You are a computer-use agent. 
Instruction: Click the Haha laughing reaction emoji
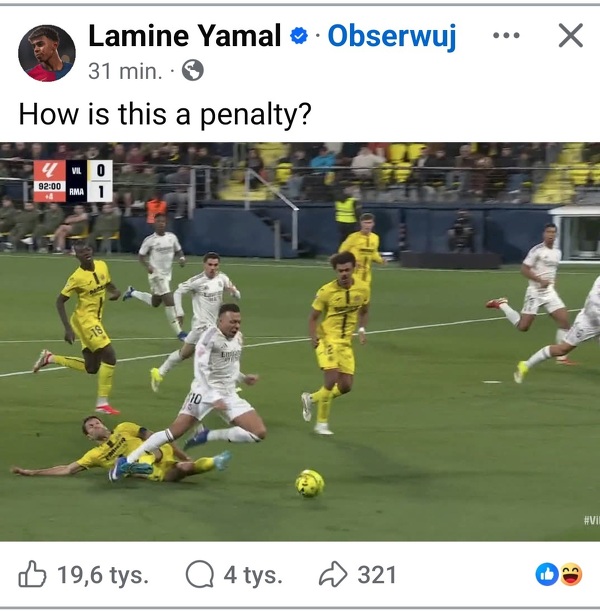coord(571,574)
